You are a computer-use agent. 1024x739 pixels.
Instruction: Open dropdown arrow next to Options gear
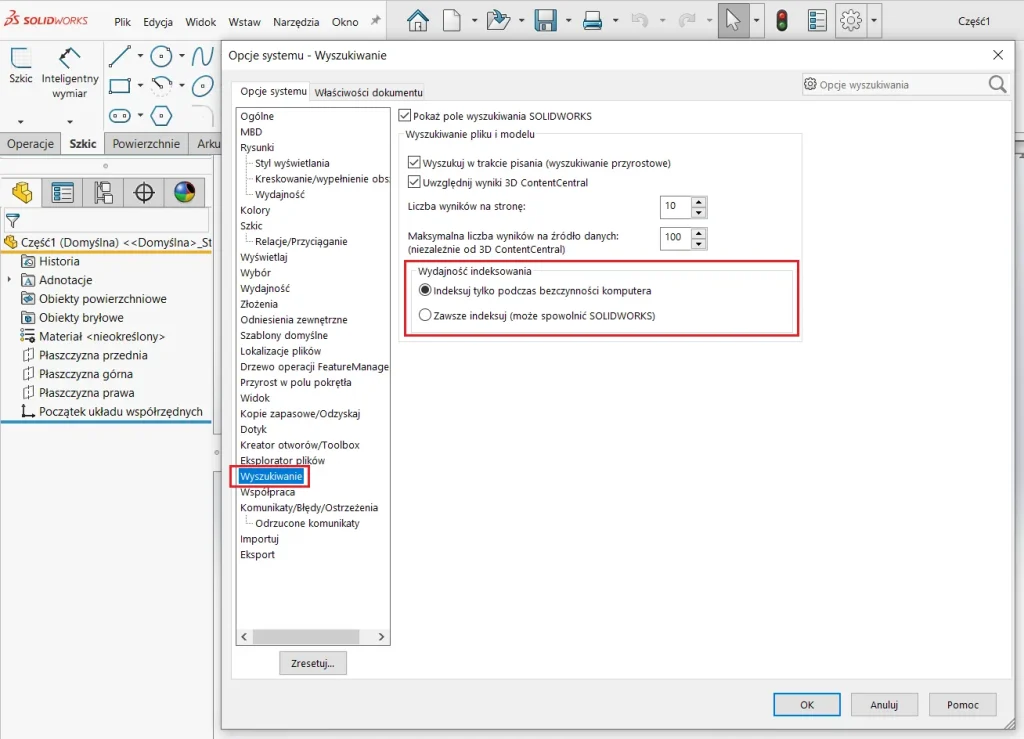coord(874,21)
